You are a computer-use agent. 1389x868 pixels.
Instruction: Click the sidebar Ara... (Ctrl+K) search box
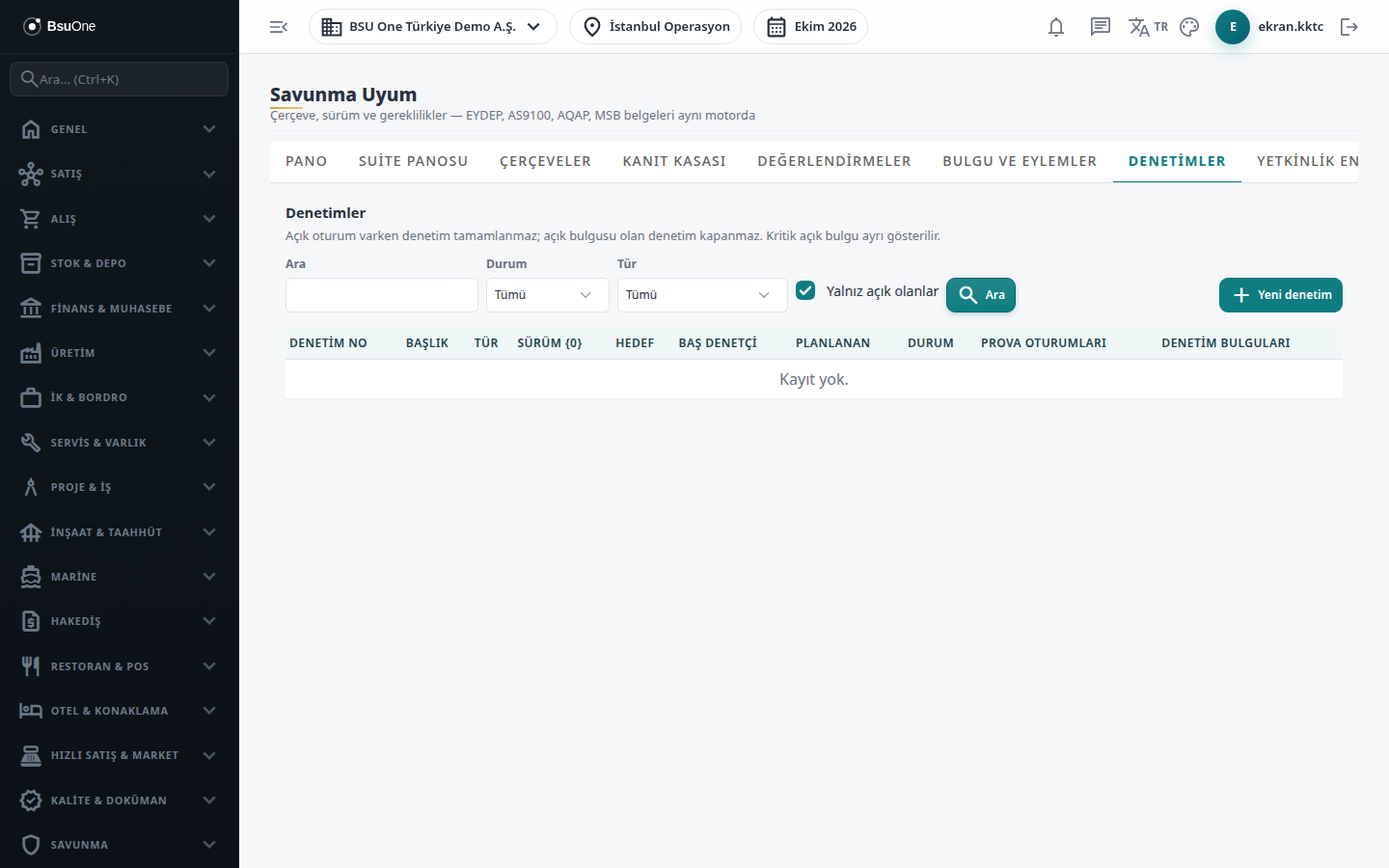[x=120, y=79]
